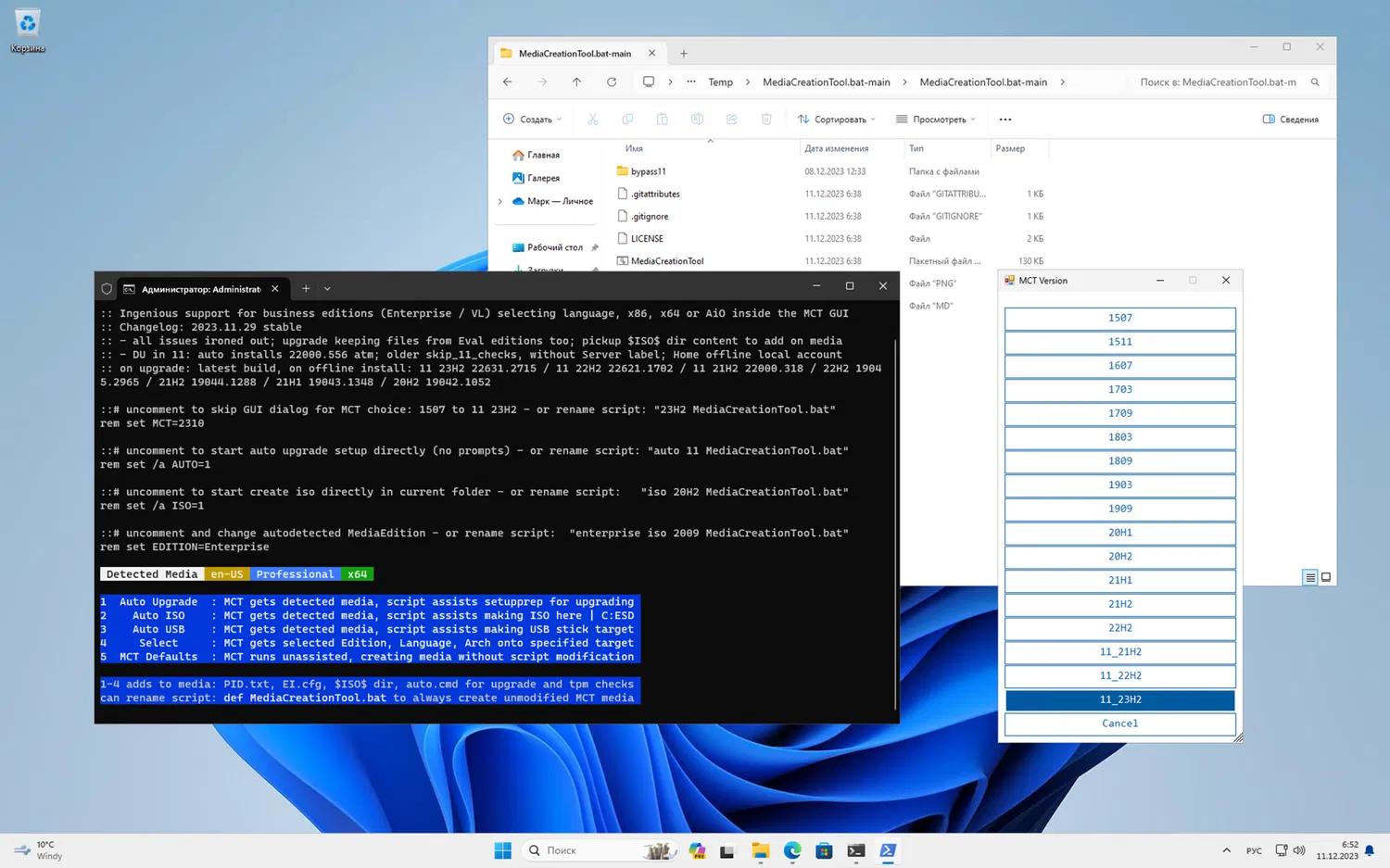Click the Refresh icon in Explorer
This screenshot has width=1390, height=868.
612,82
